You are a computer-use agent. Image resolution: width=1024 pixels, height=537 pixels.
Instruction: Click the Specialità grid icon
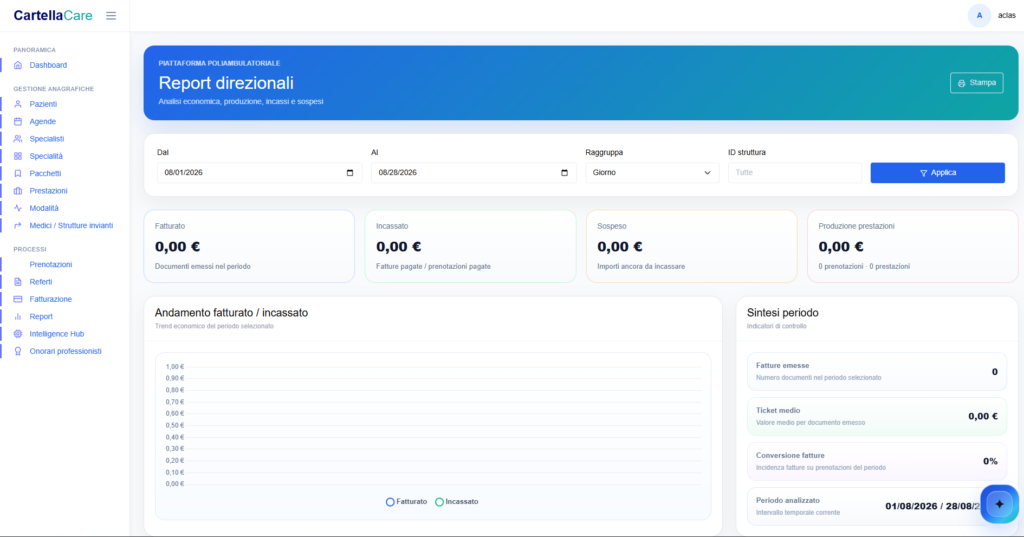click(18, 156)
